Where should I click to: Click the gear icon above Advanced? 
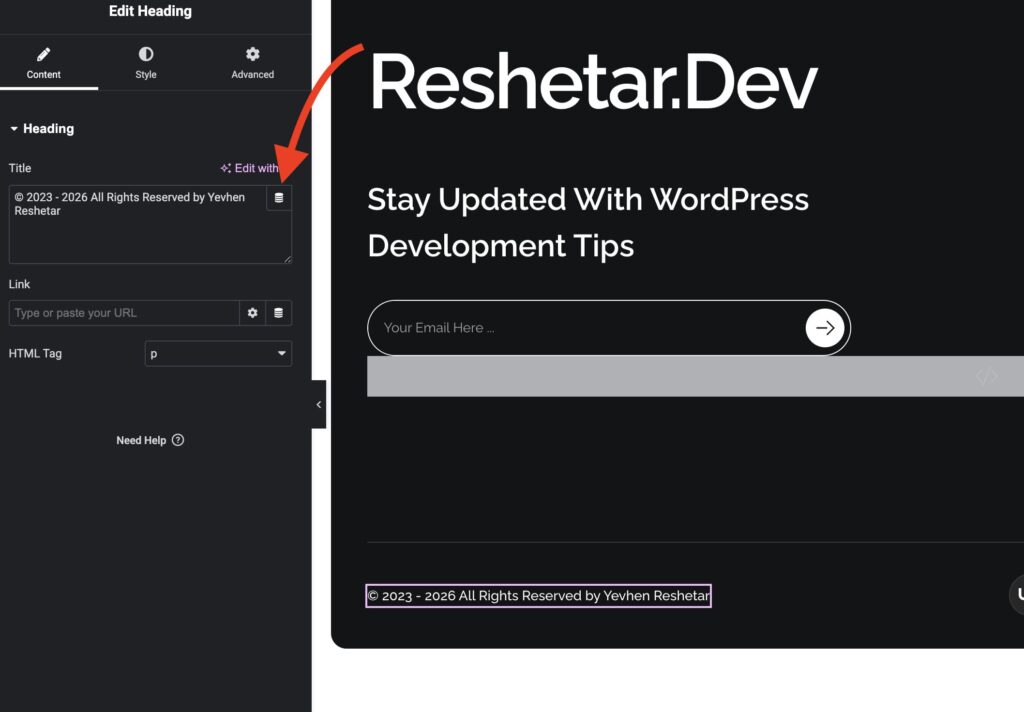(x=253, y=54)
